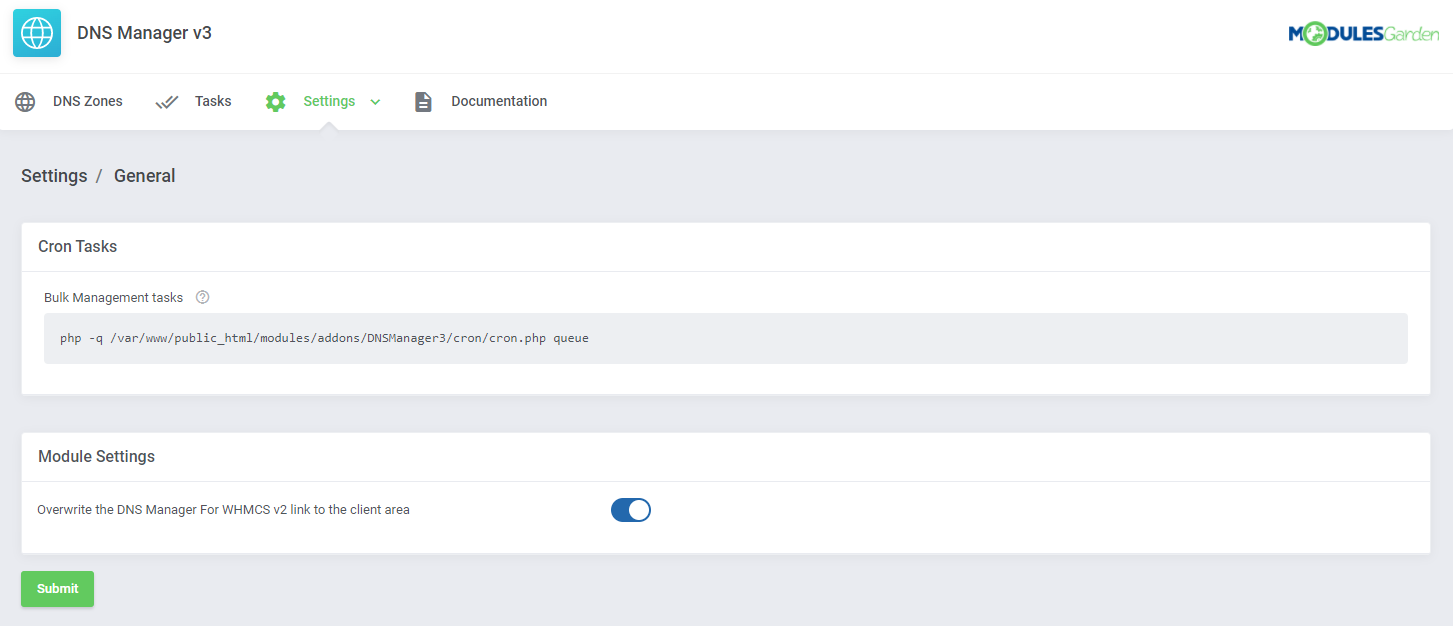Click the Overwrite DNS Manager v2 label text
1453x626 pixels.
click(x=223, y=510)
